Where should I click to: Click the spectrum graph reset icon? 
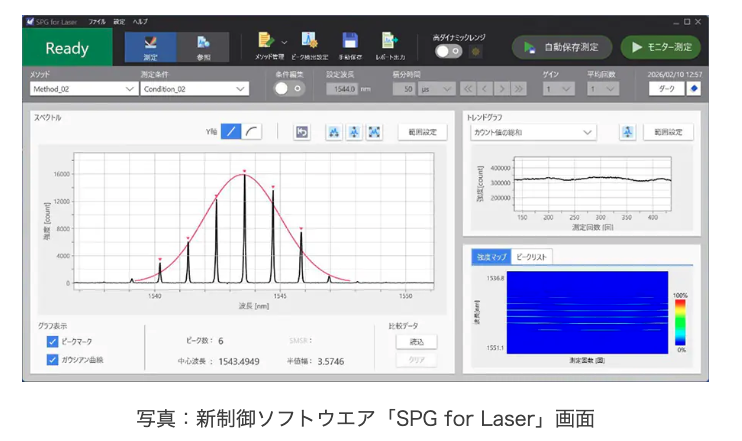tap(300, 132)
